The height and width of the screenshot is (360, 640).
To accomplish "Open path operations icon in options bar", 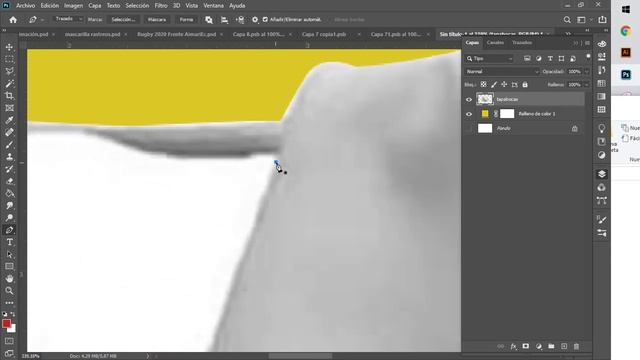I will (209, 20).
